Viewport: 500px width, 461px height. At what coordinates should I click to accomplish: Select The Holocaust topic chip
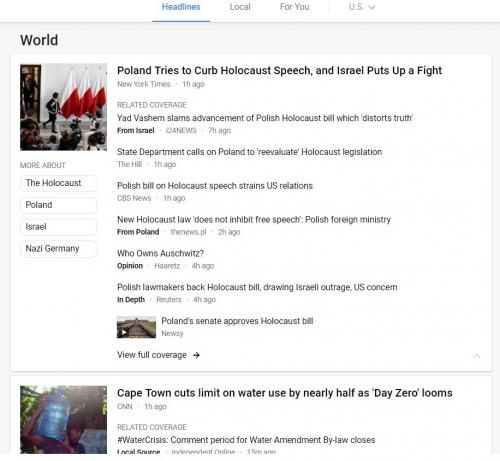point(58,183)
